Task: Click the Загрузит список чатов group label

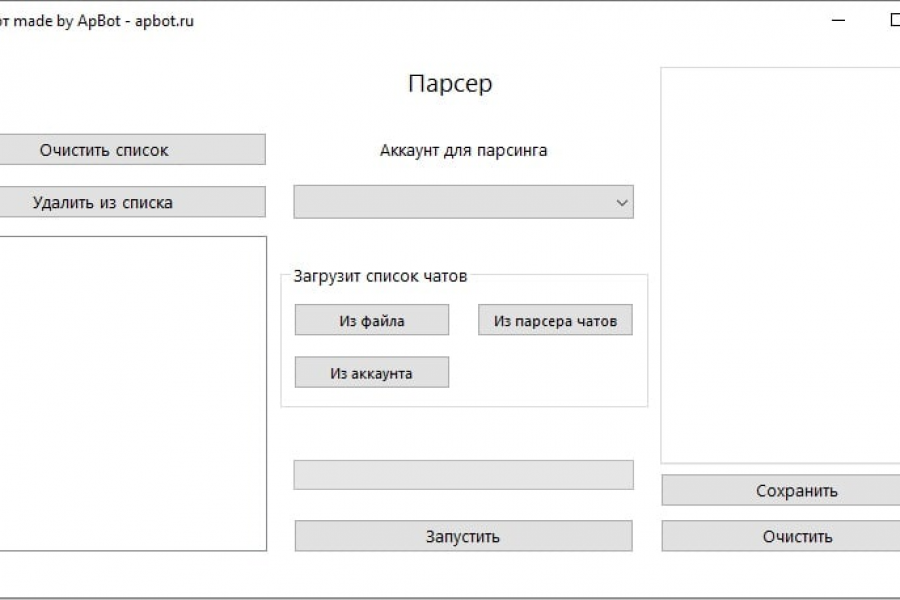Action: point(380,276)
